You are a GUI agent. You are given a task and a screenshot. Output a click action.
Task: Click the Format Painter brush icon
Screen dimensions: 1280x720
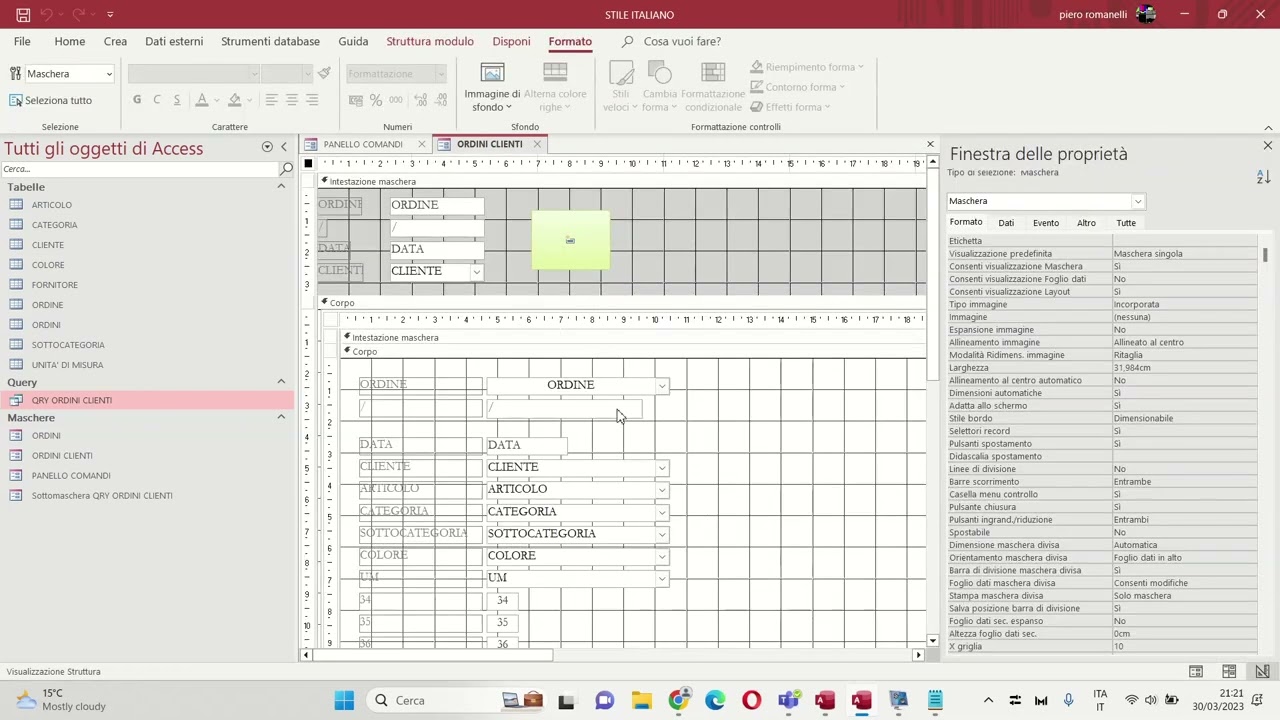point(324,73)
